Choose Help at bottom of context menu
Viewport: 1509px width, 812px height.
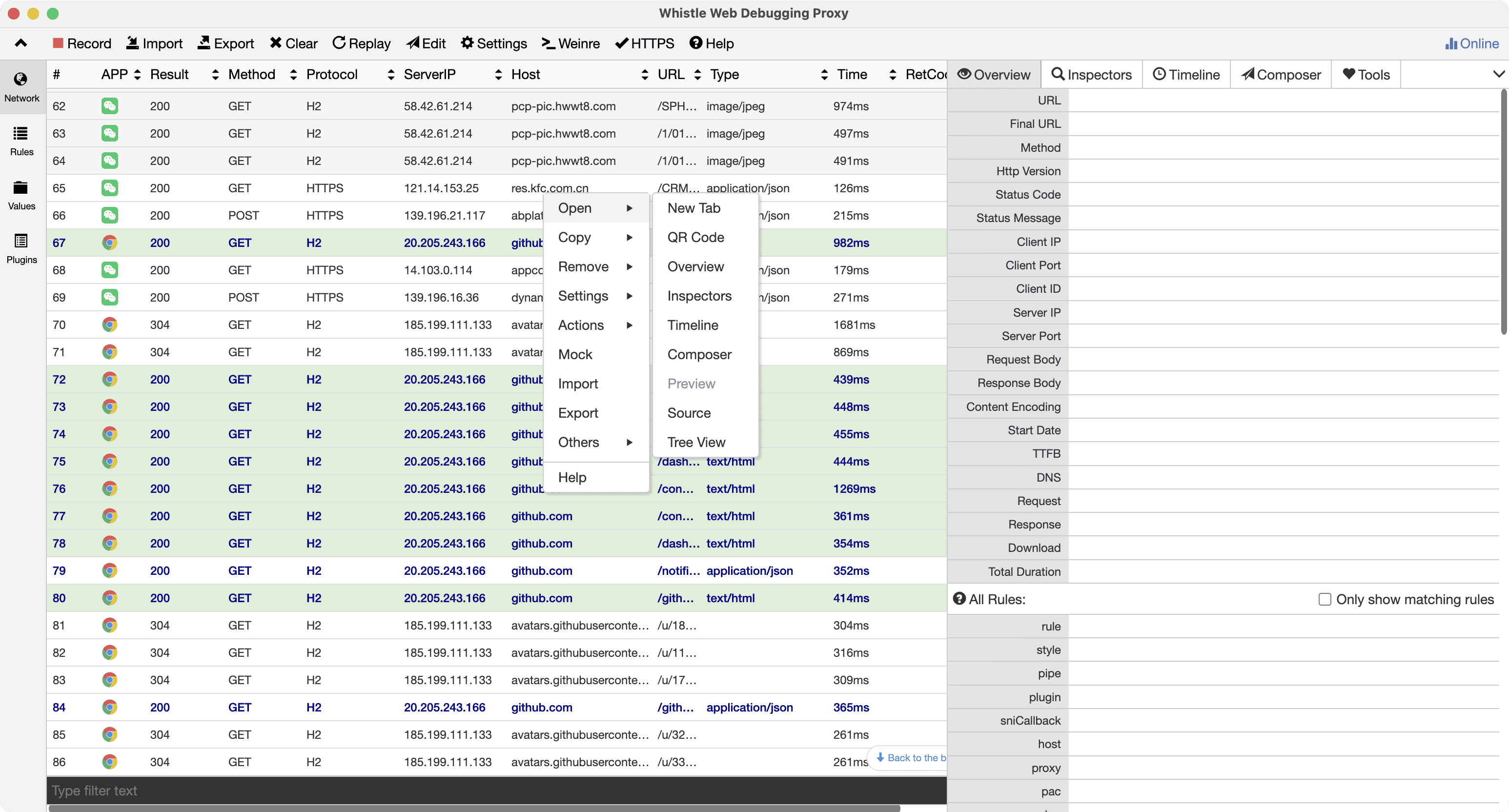pyautogui.click(x=596, y=477)
